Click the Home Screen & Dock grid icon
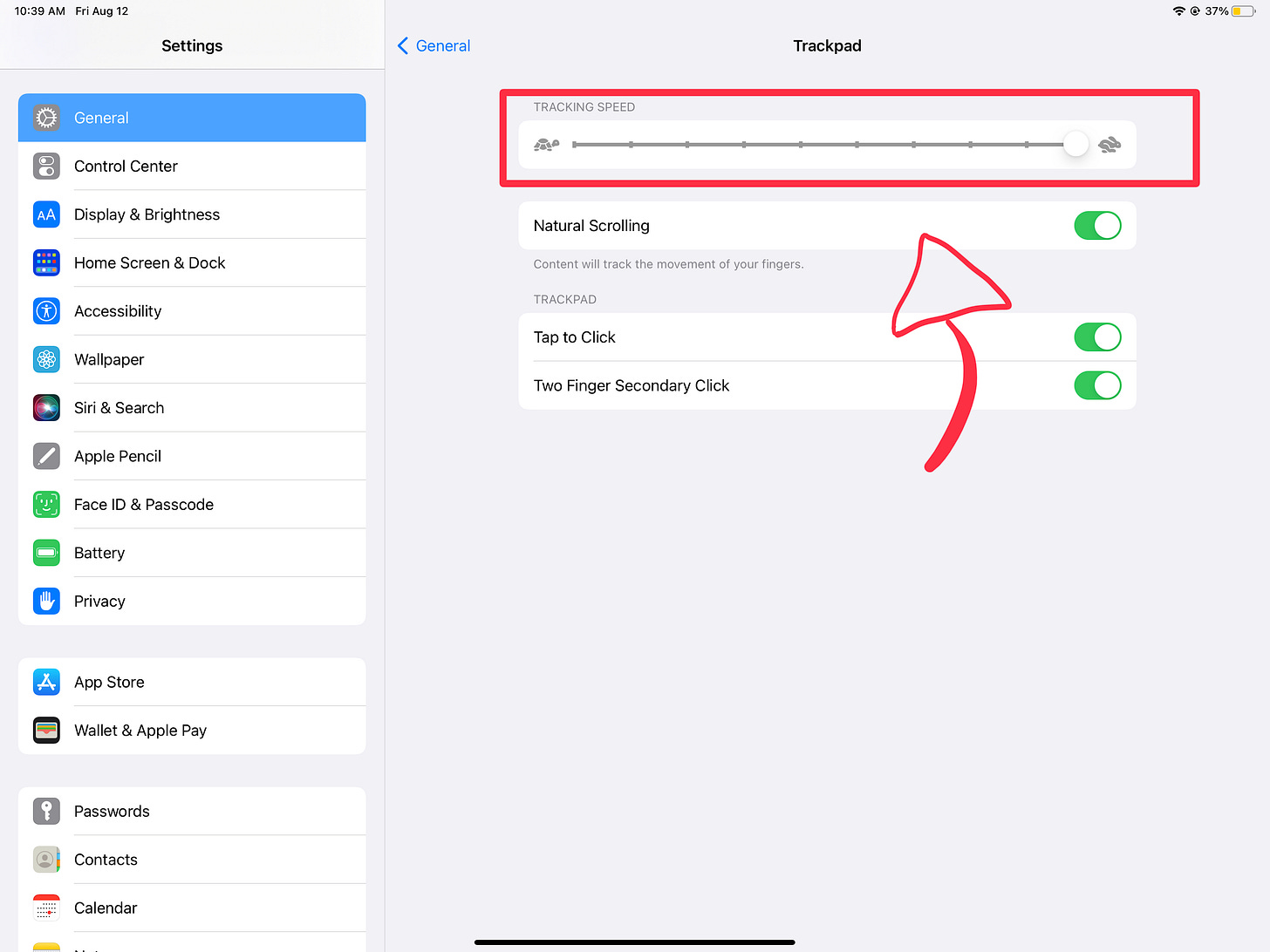This screenshot has height=952, width=1270. click(46, 262)
